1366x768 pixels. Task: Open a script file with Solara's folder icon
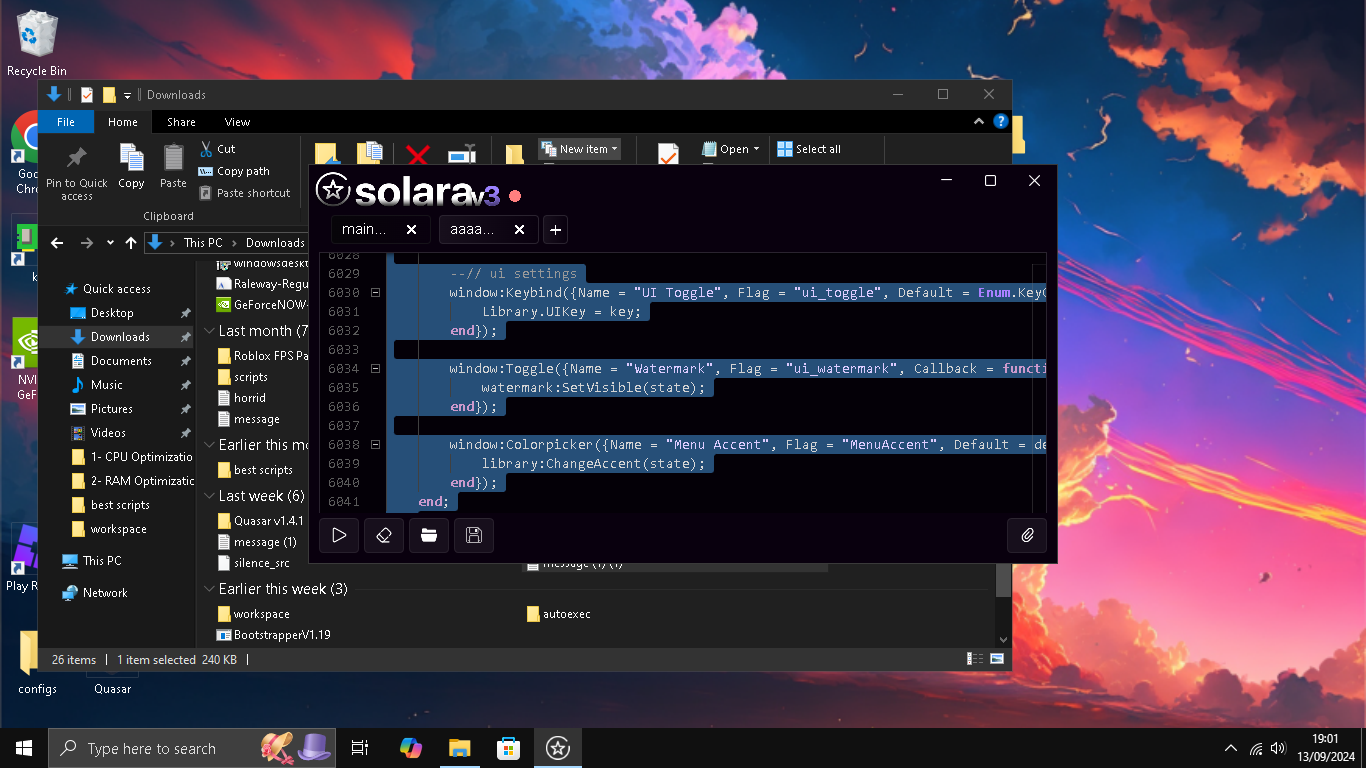click(x=429, y=535)
